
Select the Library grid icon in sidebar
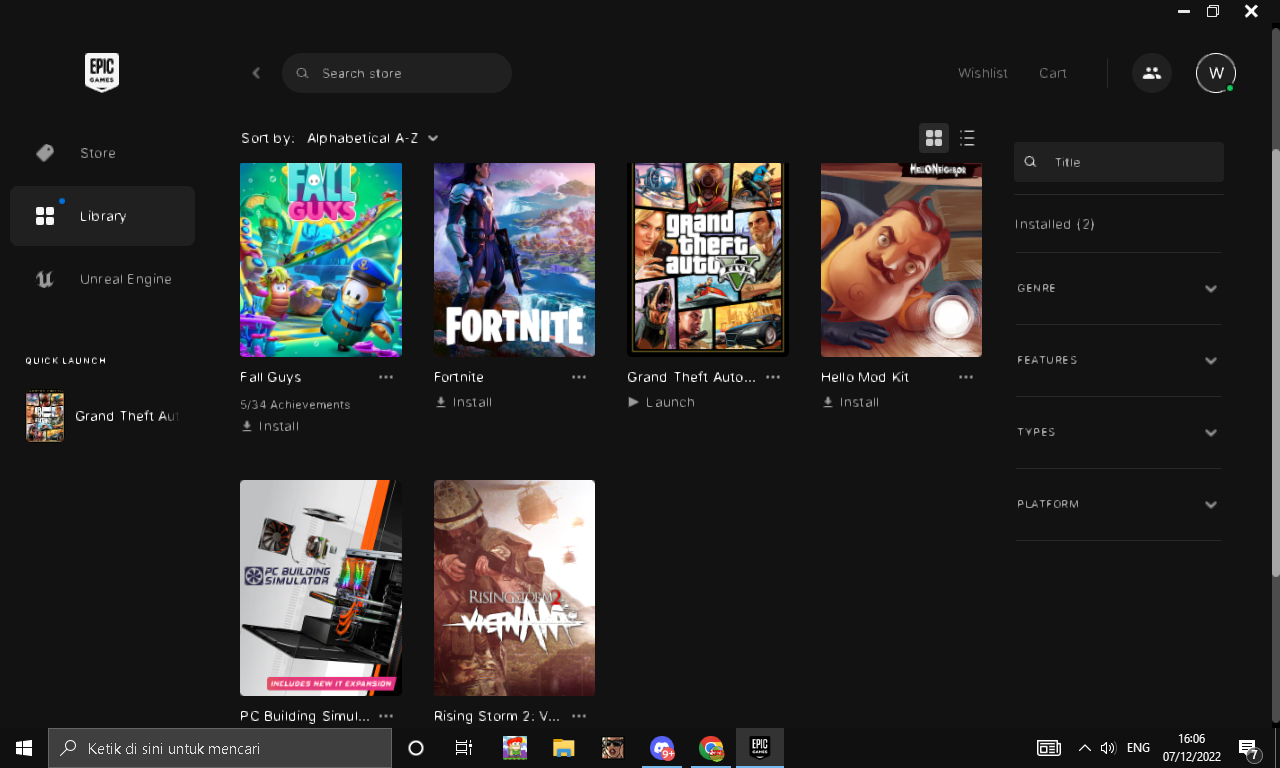(x=45, y=216)
